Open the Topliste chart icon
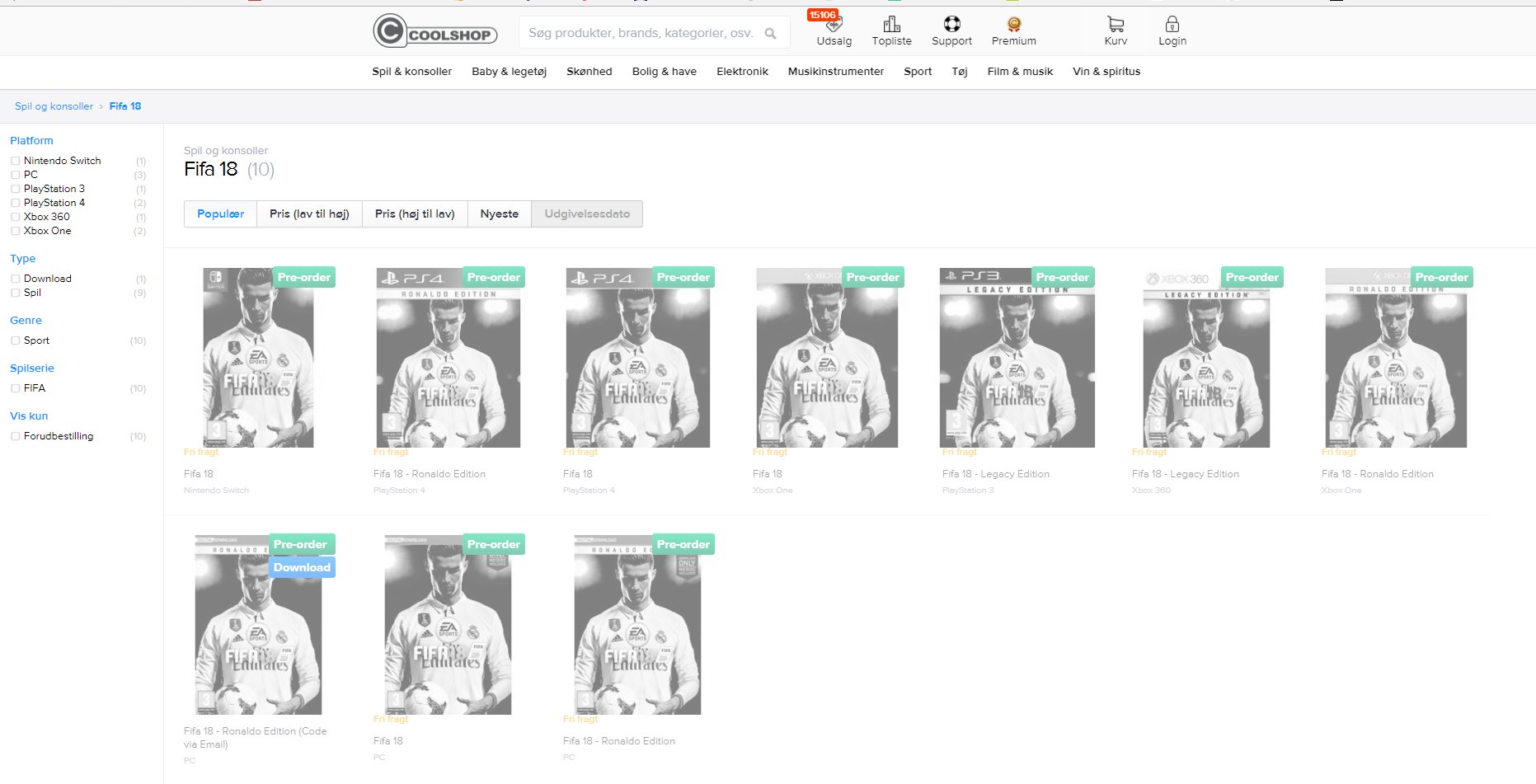 pyautogui.click(x=891, y=24)
